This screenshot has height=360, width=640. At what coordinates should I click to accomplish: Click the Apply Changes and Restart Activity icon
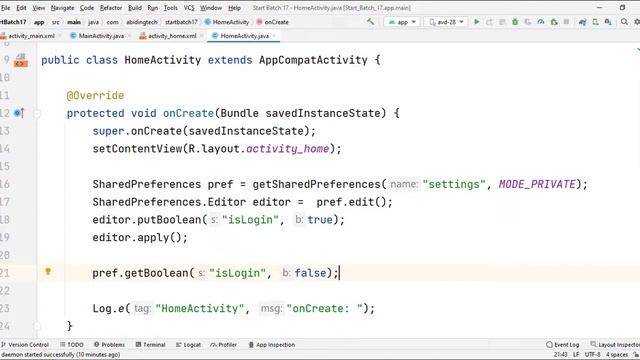(x=489, y=22)
